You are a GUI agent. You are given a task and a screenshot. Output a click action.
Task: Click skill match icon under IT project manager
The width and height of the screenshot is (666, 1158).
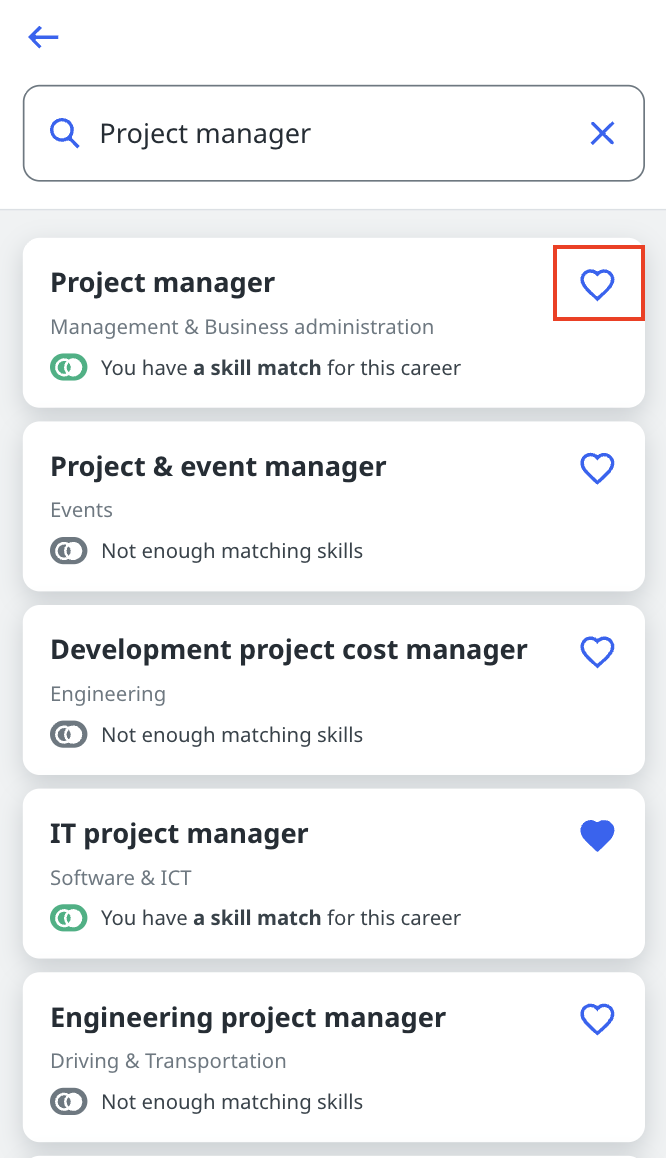click(69, 918)
